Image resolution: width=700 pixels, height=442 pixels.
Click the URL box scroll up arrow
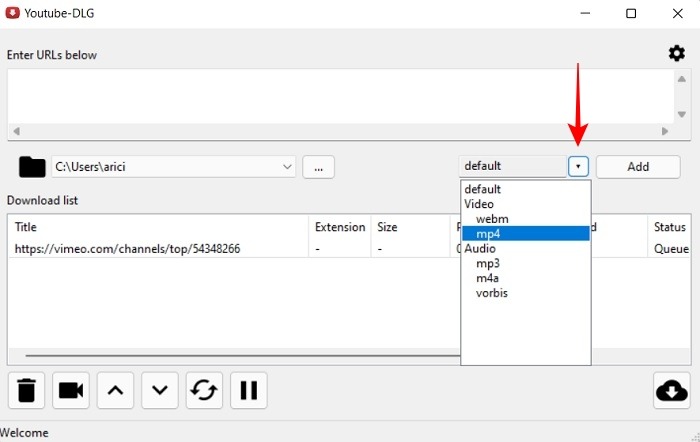682,79
